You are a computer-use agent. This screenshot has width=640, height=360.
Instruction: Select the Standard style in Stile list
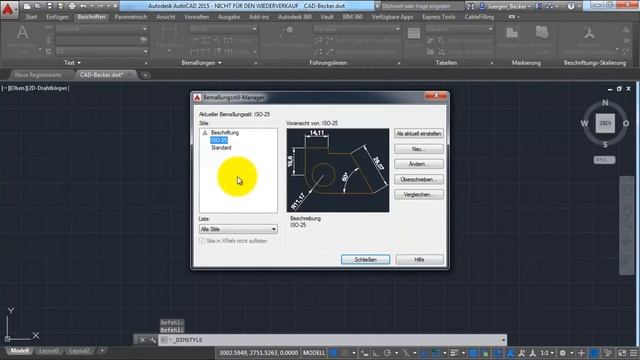221,148
